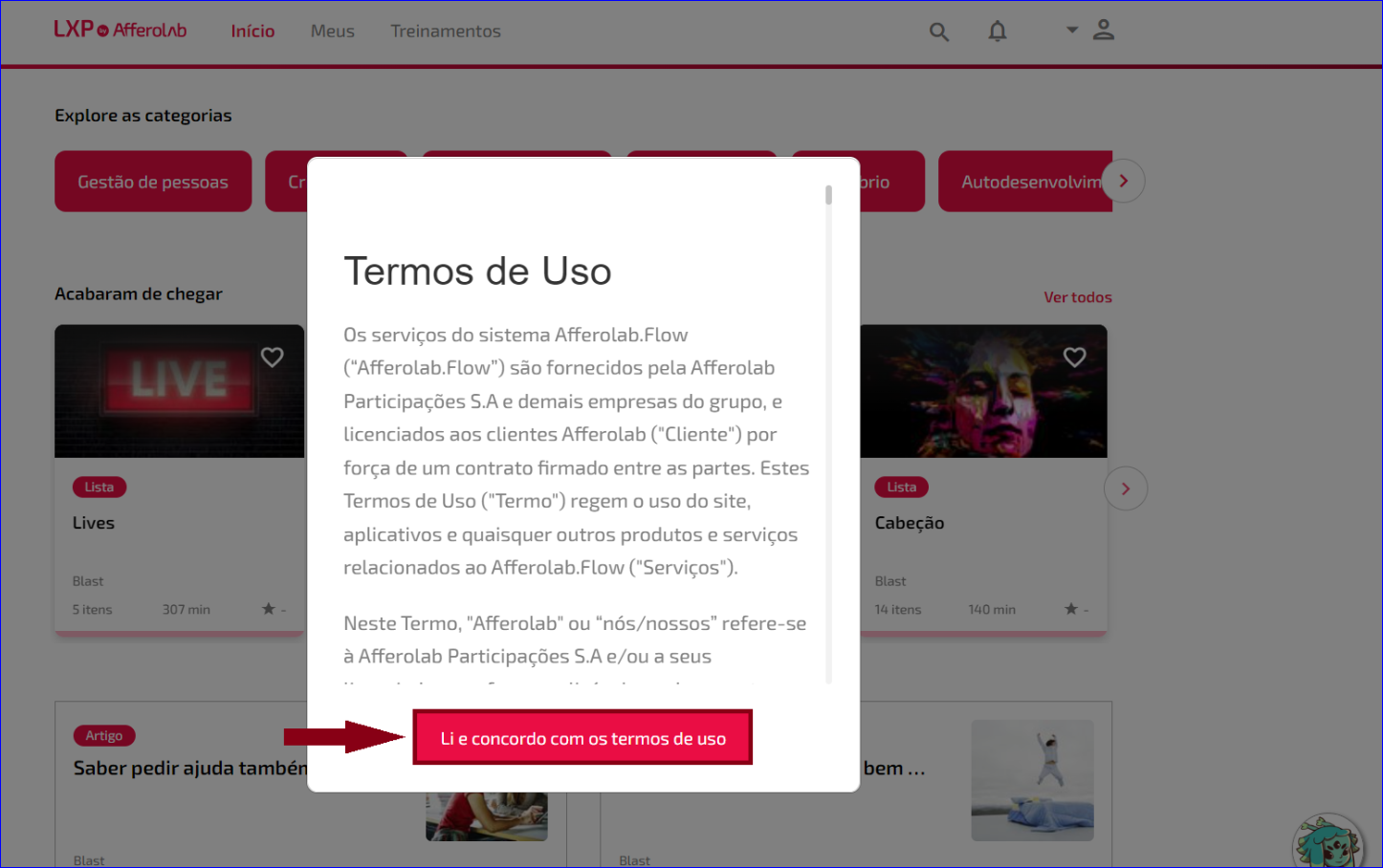Image resolution: width=1383 pixels, height=868 pixels.
Task: Open the notifications bell
Action: tap(998, 32)
